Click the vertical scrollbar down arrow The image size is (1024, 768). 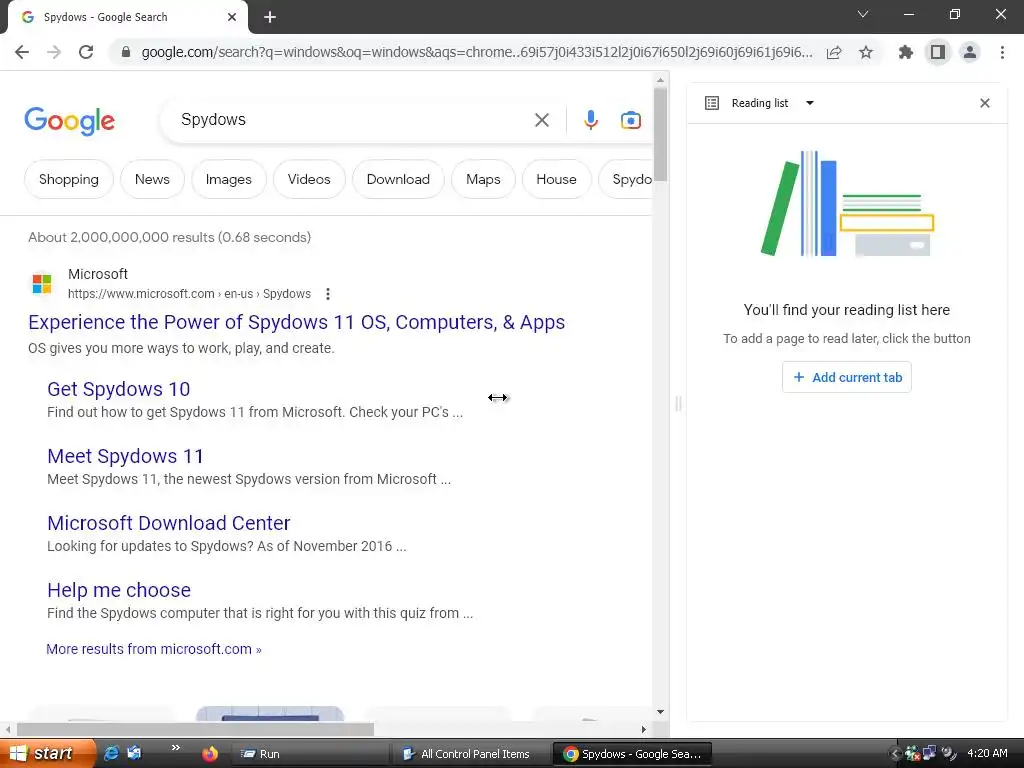point(660,712)
